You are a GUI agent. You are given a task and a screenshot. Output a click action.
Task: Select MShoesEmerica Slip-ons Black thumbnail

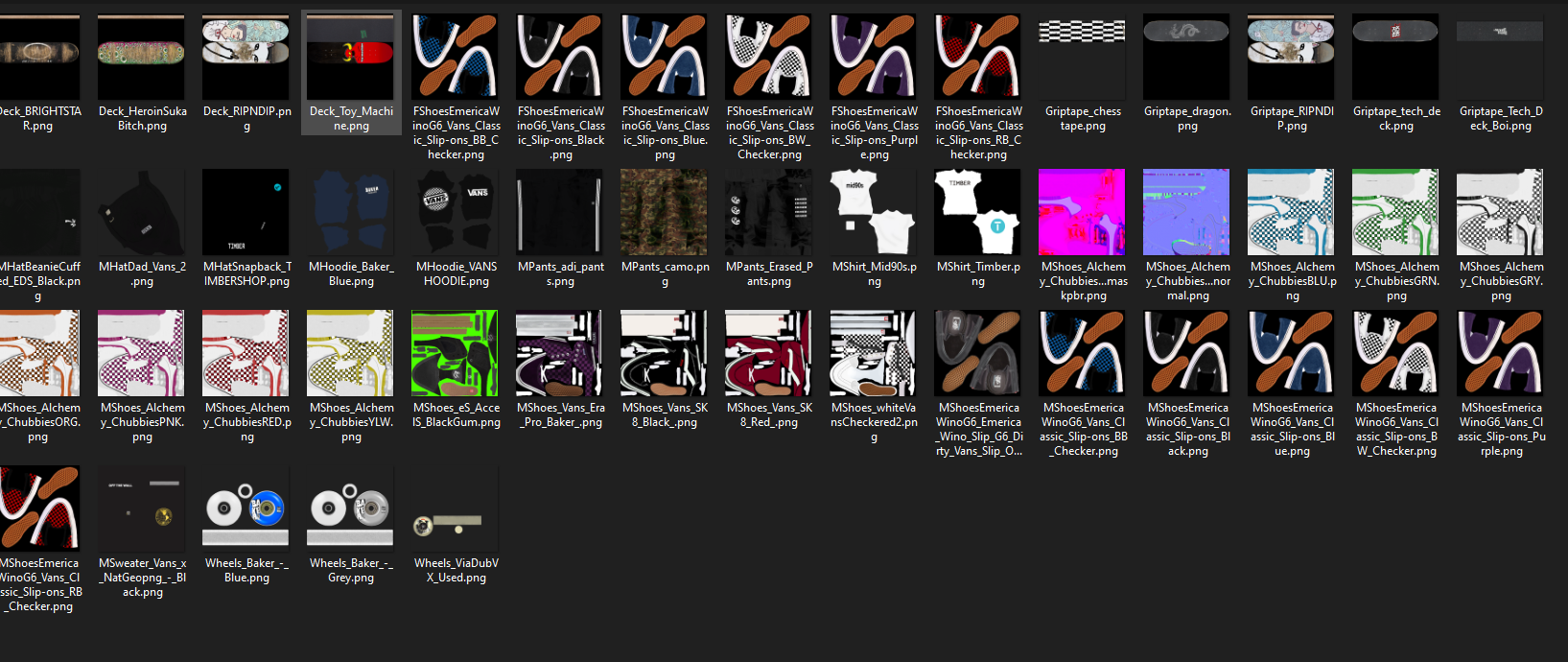[1187, 354]
